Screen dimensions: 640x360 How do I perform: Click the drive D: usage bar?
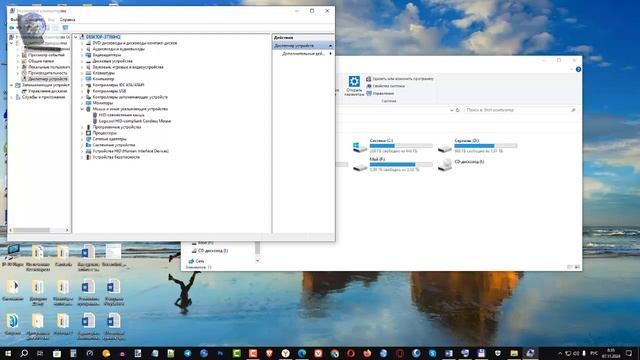pos(486,146)
